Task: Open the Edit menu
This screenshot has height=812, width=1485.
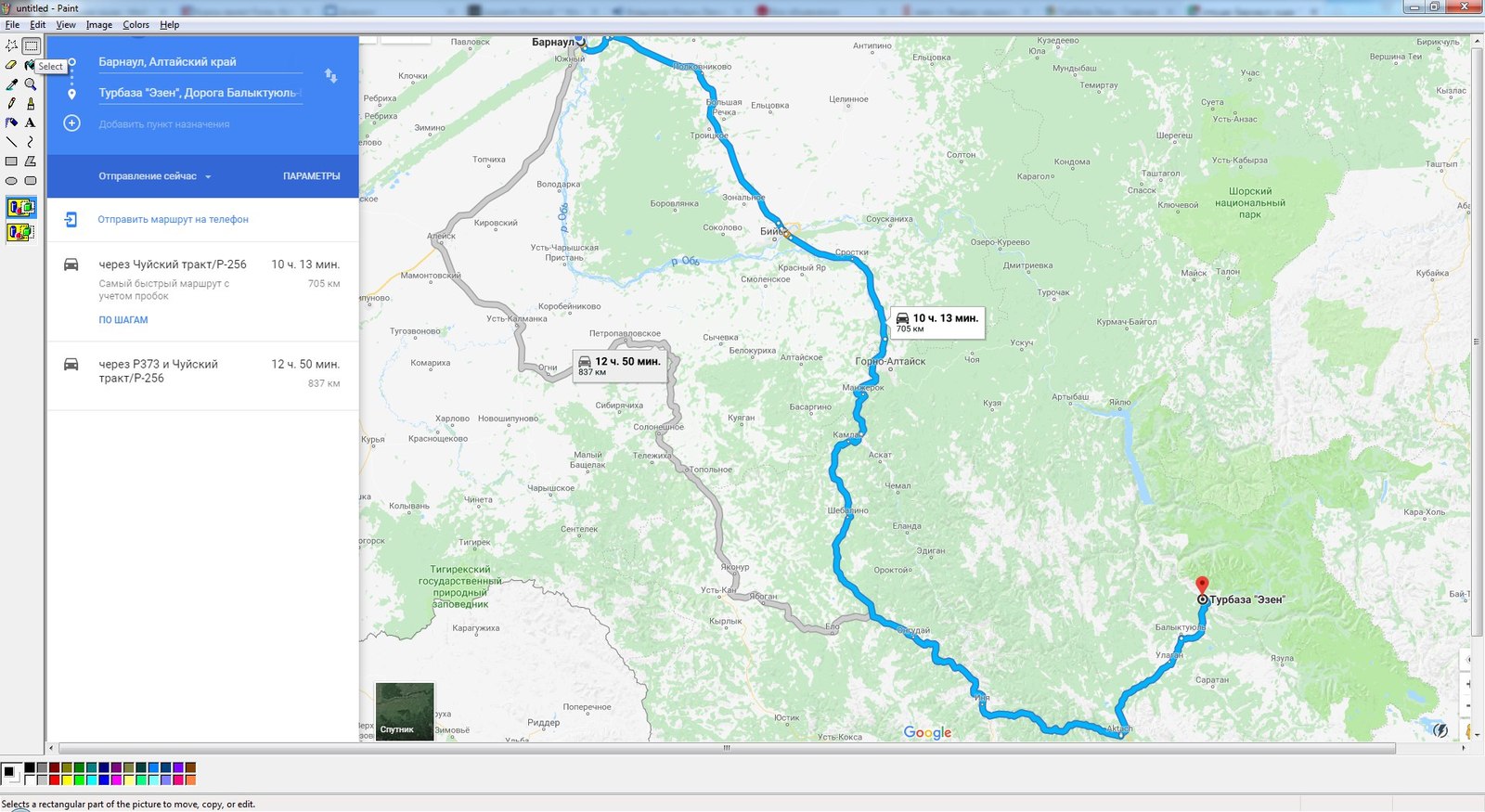Action: click(37, 25)
